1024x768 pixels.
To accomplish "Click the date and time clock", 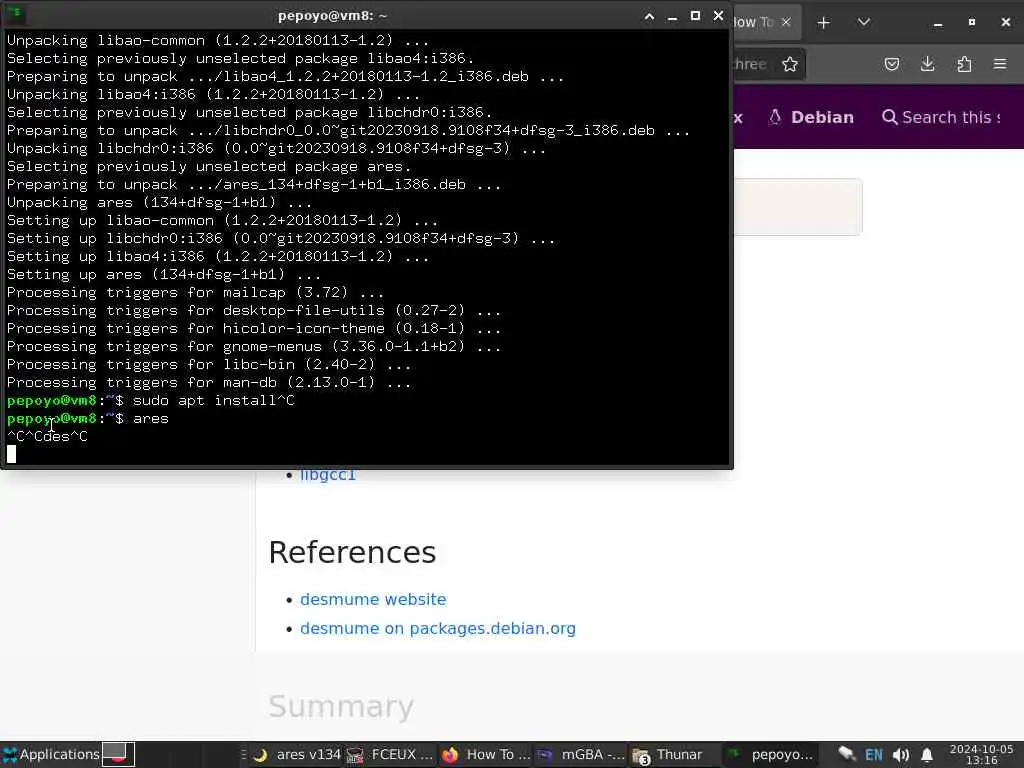I will click(982, 754).
